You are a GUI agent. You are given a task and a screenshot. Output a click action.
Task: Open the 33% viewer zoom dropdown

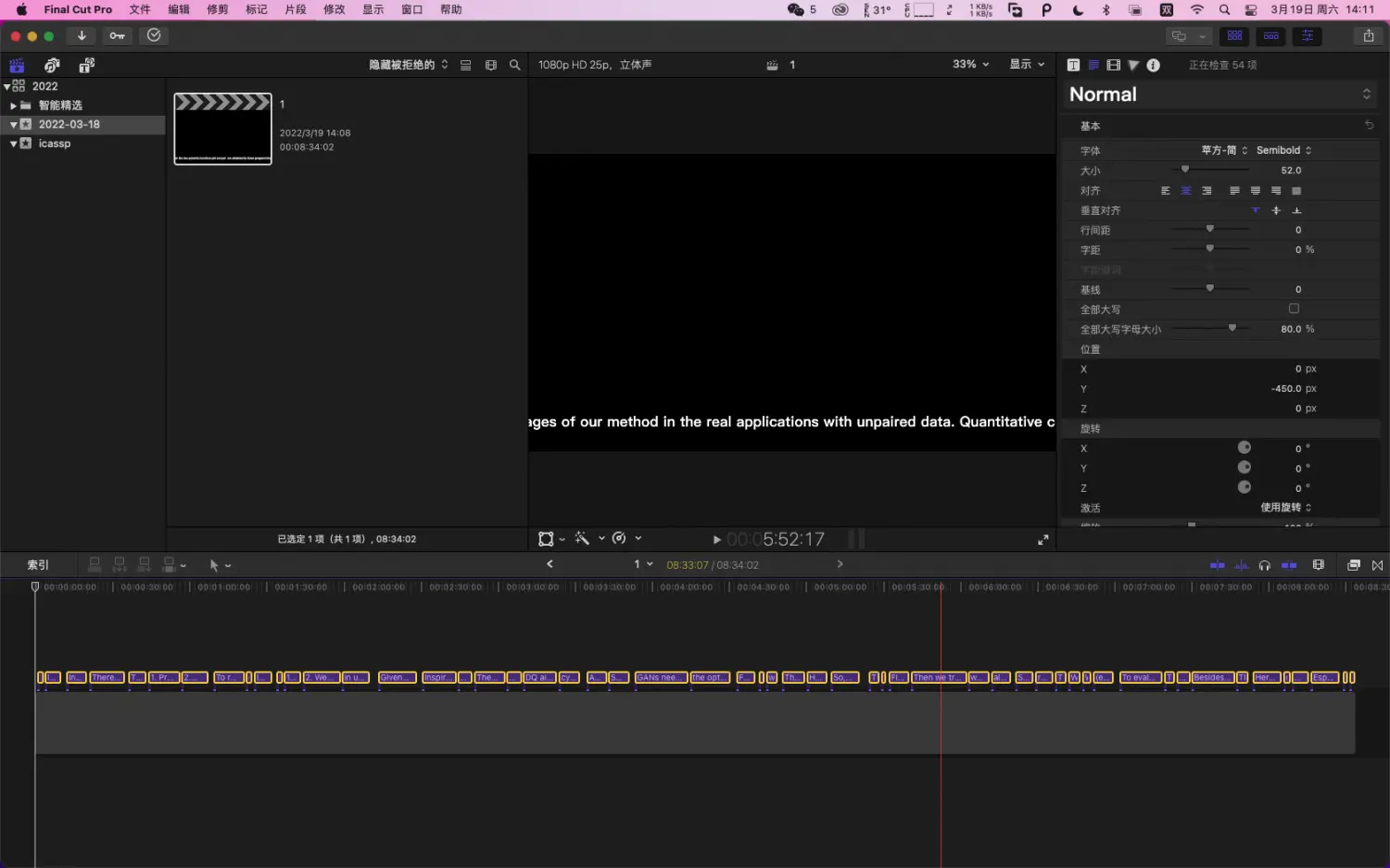pyautogui.click(x=970, y=65)
